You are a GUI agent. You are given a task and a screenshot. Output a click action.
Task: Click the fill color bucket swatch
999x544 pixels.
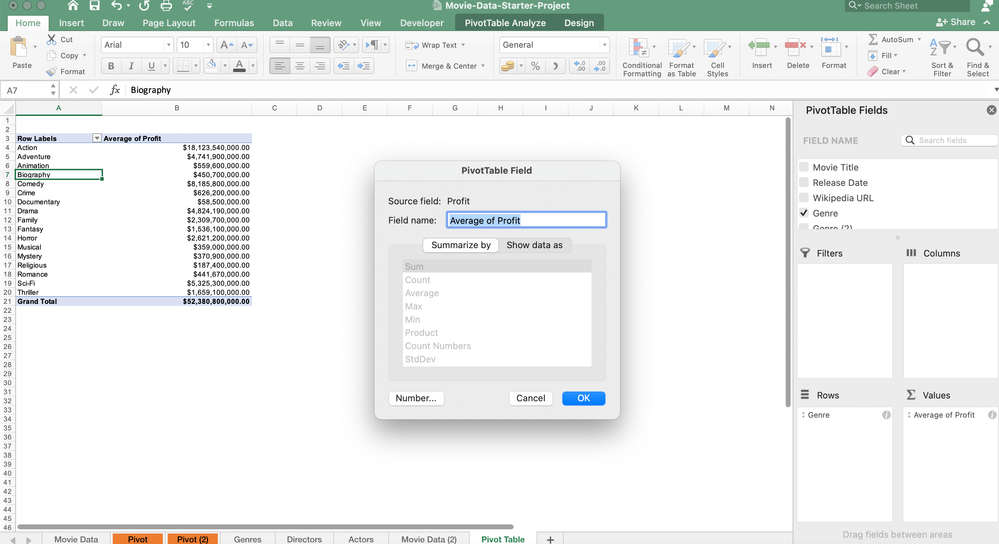(212, 66)
